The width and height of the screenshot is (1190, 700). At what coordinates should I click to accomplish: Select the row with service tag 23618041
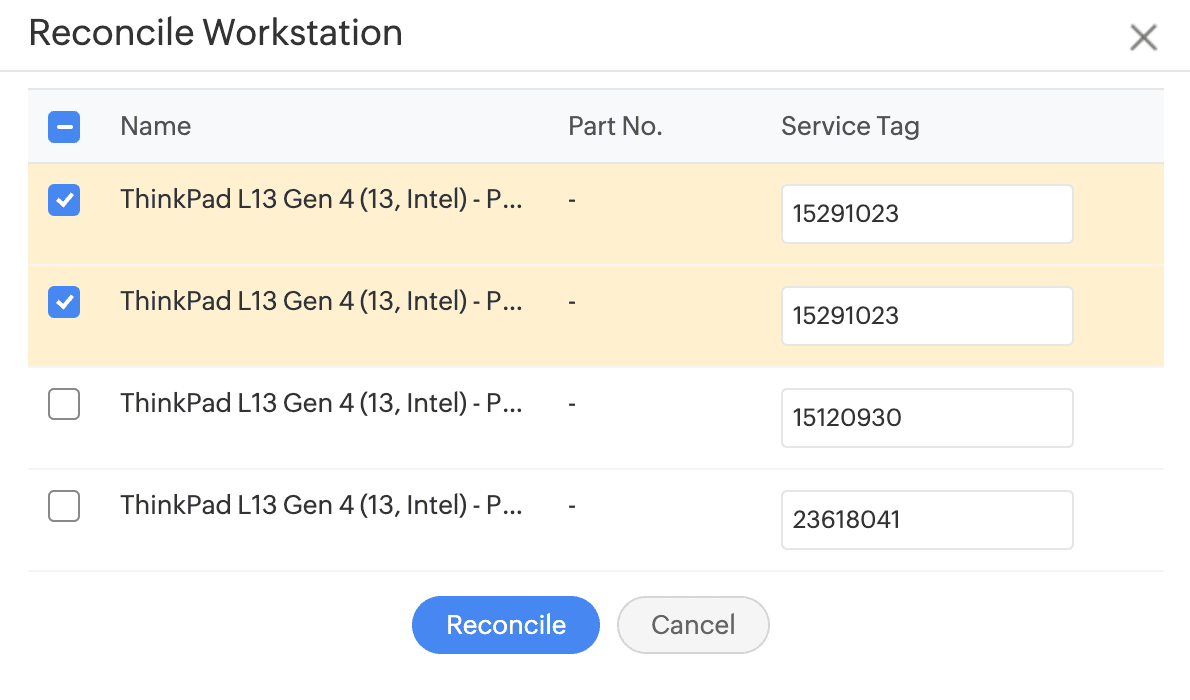(64, 506)
